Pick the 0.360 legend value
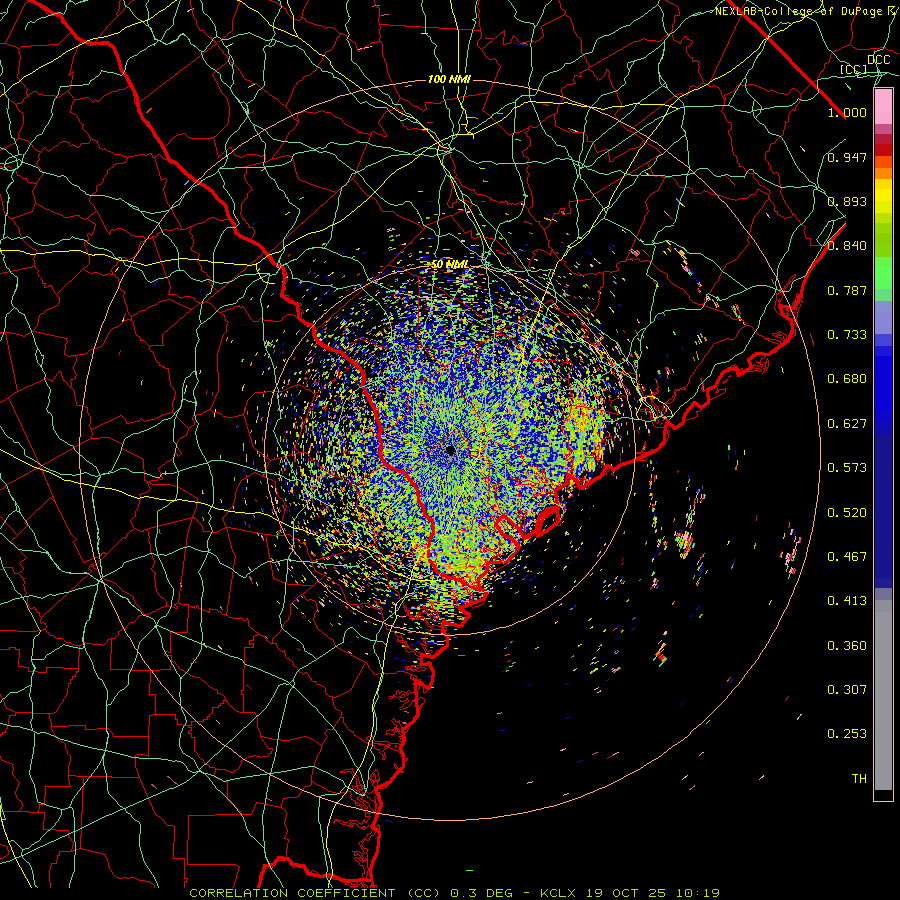The width and height of the screenshot is (900, 900). pos(847,646)
